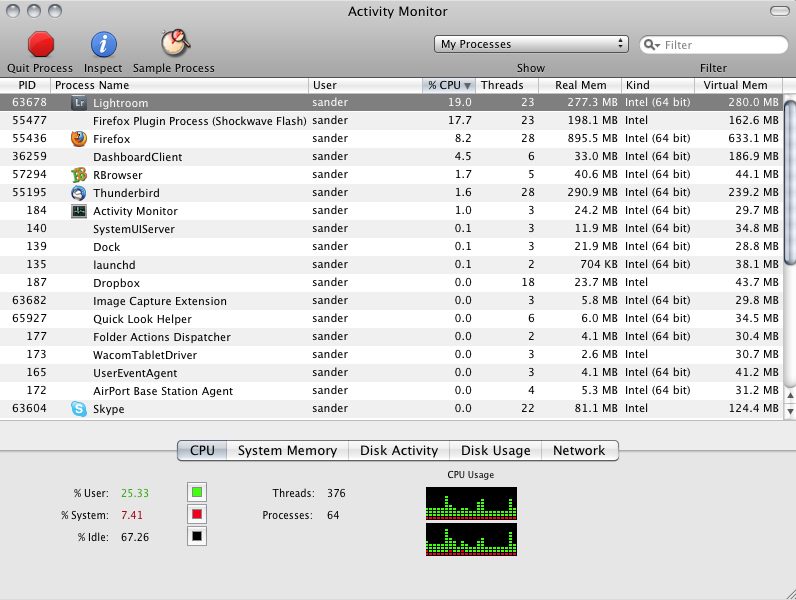Toggle the % CPU sort direction arrow

click(468, 85)
